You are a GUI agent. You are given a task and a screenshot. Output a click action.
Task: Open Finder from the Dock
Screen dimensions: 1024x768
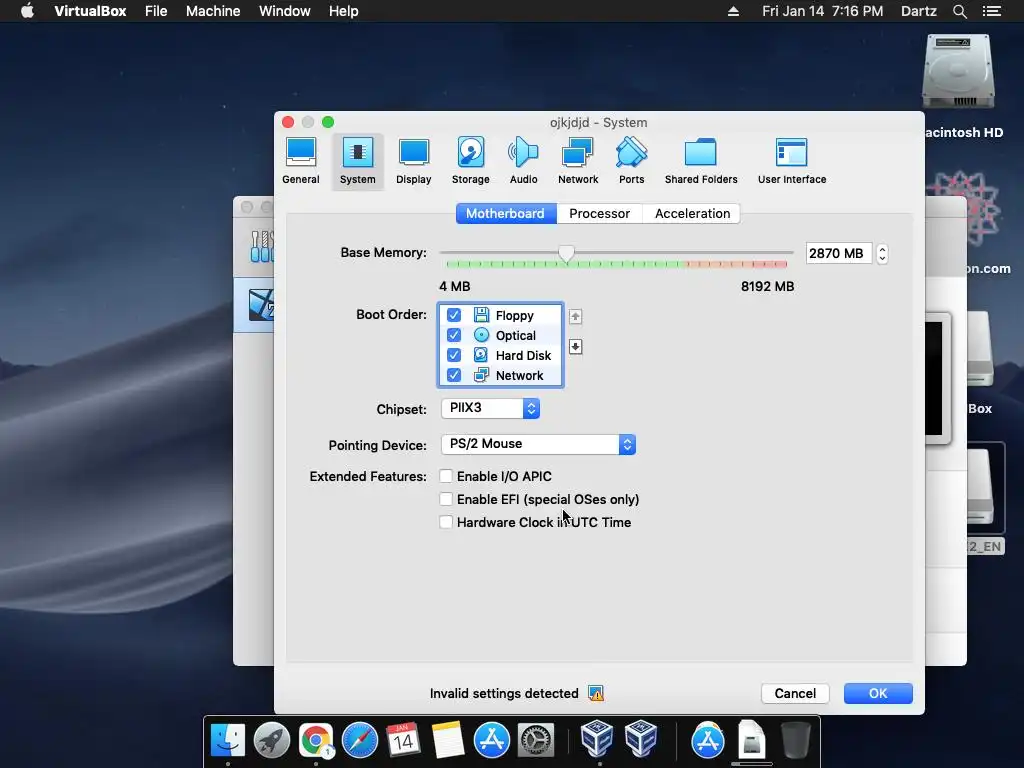[x=227, y=740]
